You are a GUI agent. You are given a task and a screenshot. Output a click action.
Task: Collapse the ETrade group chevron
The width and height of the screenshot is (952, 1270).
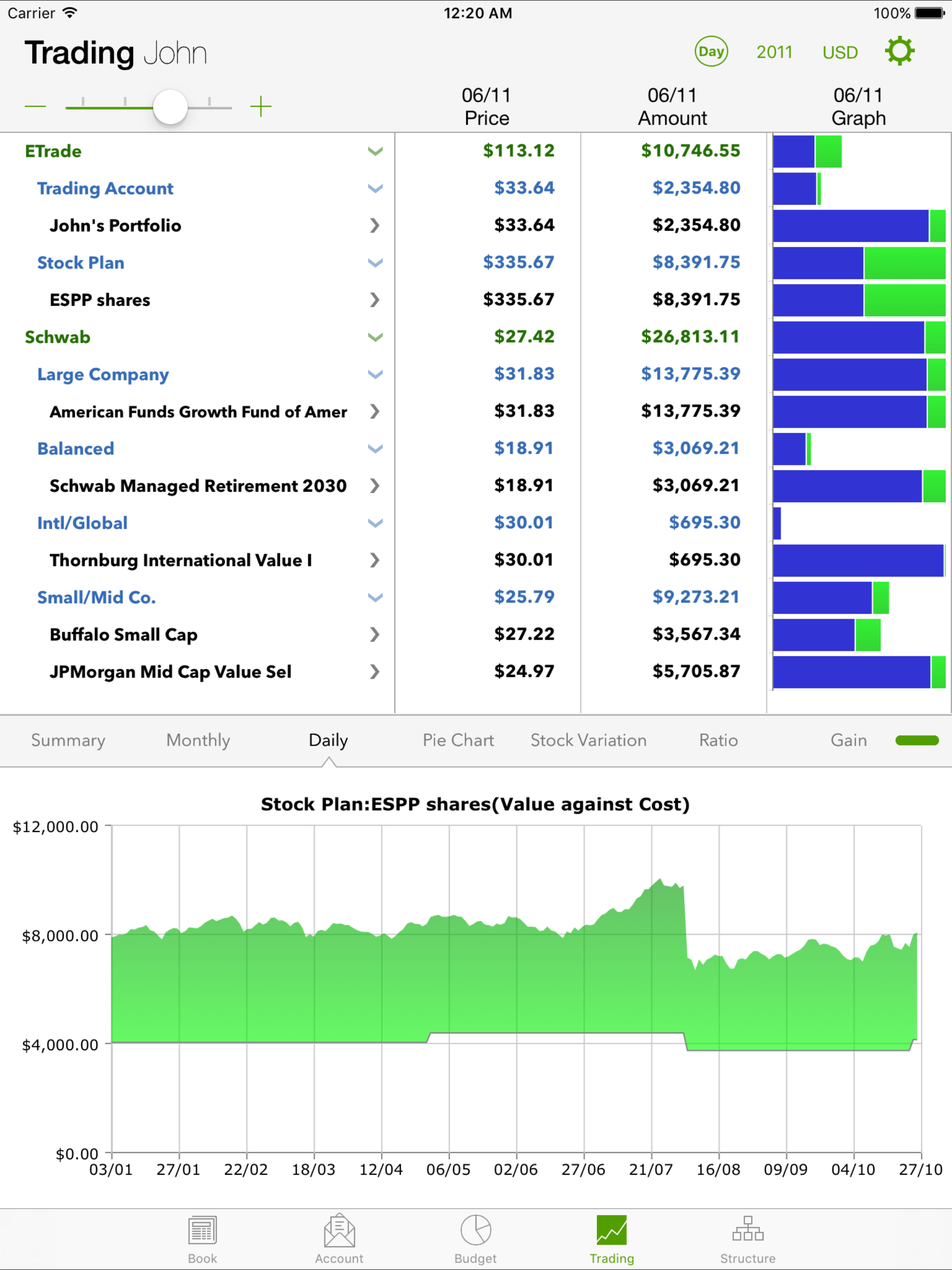375,152
